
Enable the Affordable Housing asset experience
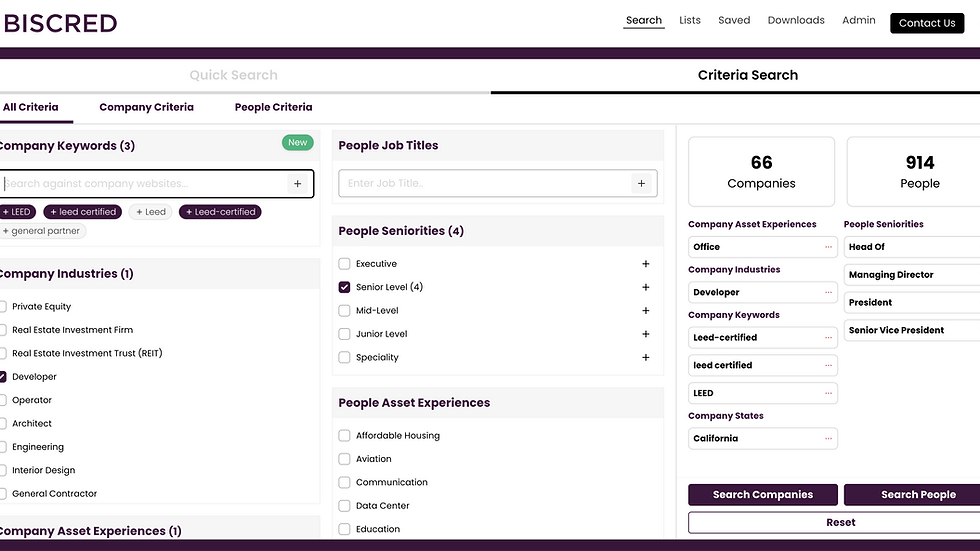point(344,436)
